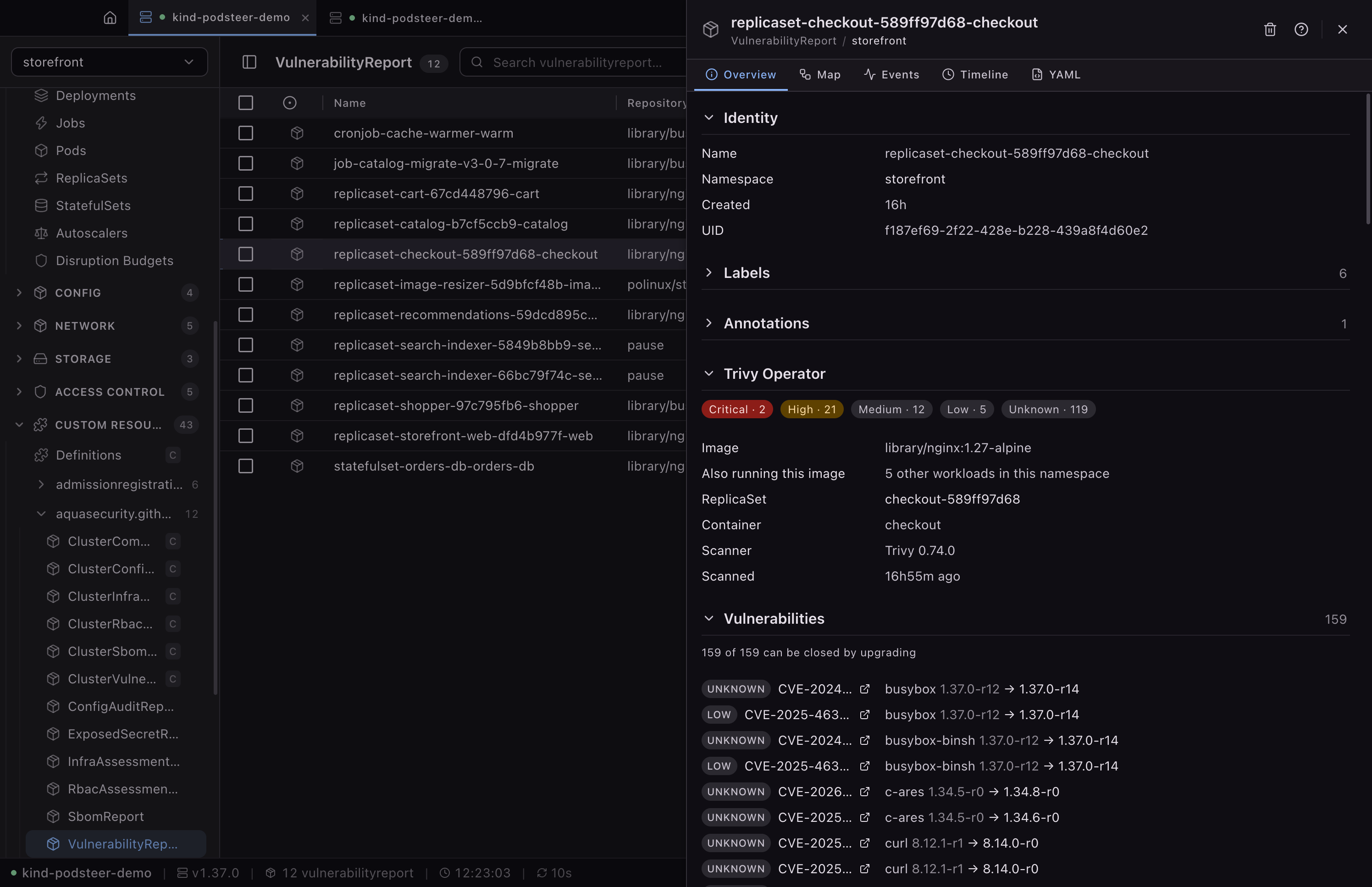
Task: Open Jobs in the sidebar
Action: click(x=70, y=123)
